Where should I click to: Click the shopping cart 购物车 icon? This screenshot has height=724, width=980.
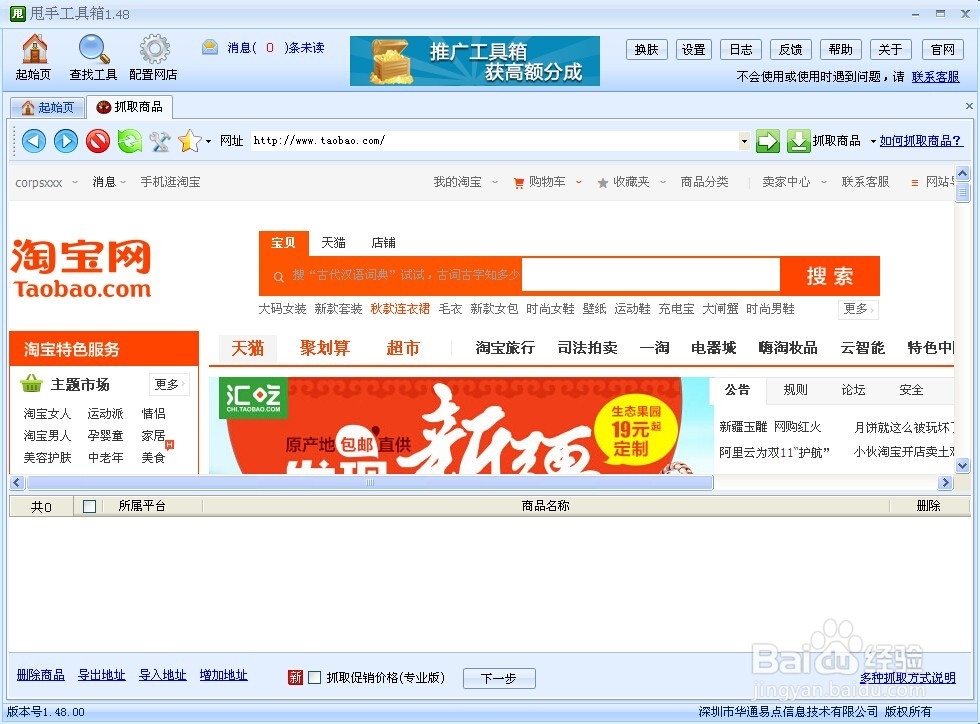[518, 183]
